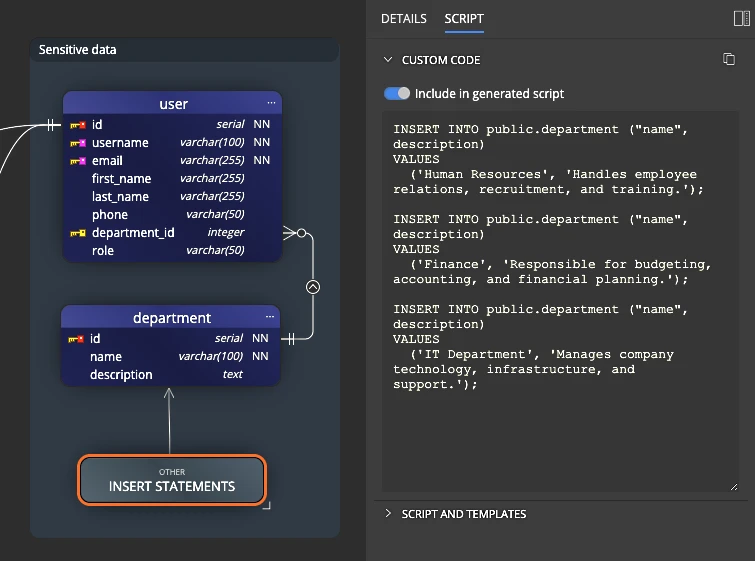Screen dimensions: 755x561
Task: Select the INSERT STATEMENTS note object
Action: pyautogui.click(x=172, y=480)
